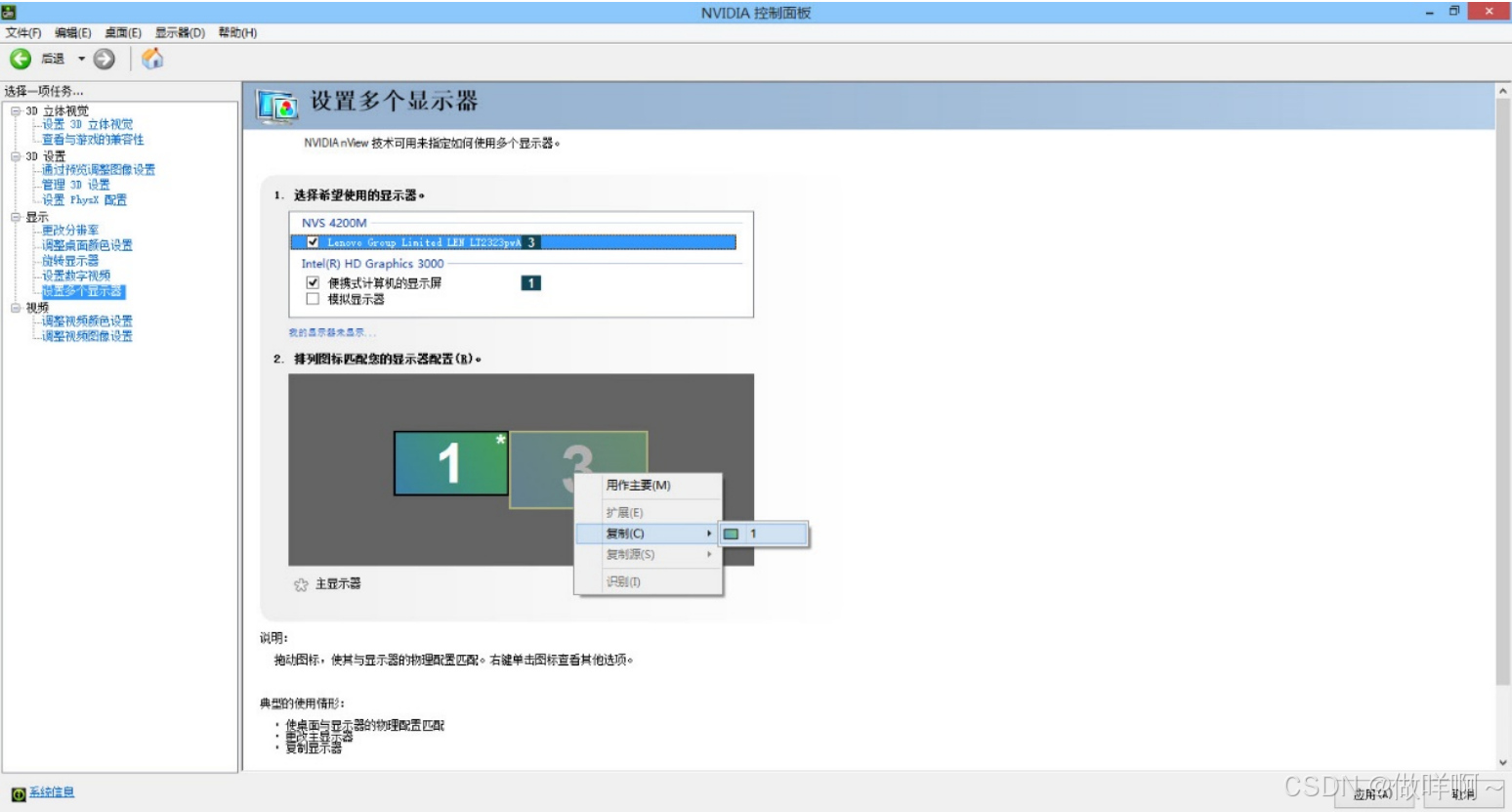Viewport: 1512px width, 812px height.
Task: Choose 扩展(E) in context menu
Action: click(648, 512)
